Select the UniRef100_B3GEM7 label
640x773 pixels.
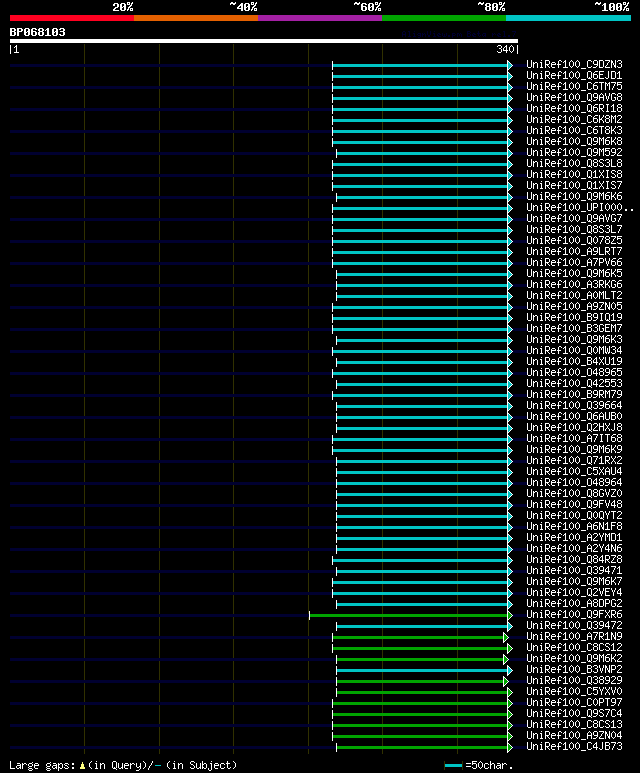click(x=574, y=328)
